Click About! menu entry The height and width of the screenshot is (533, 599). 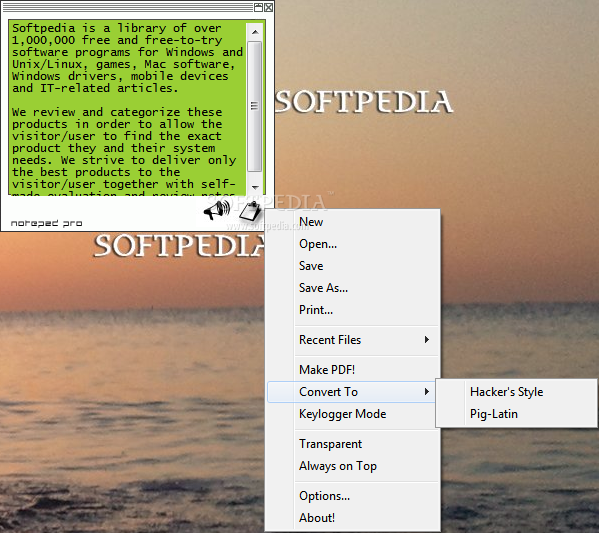tap(353, 518)
